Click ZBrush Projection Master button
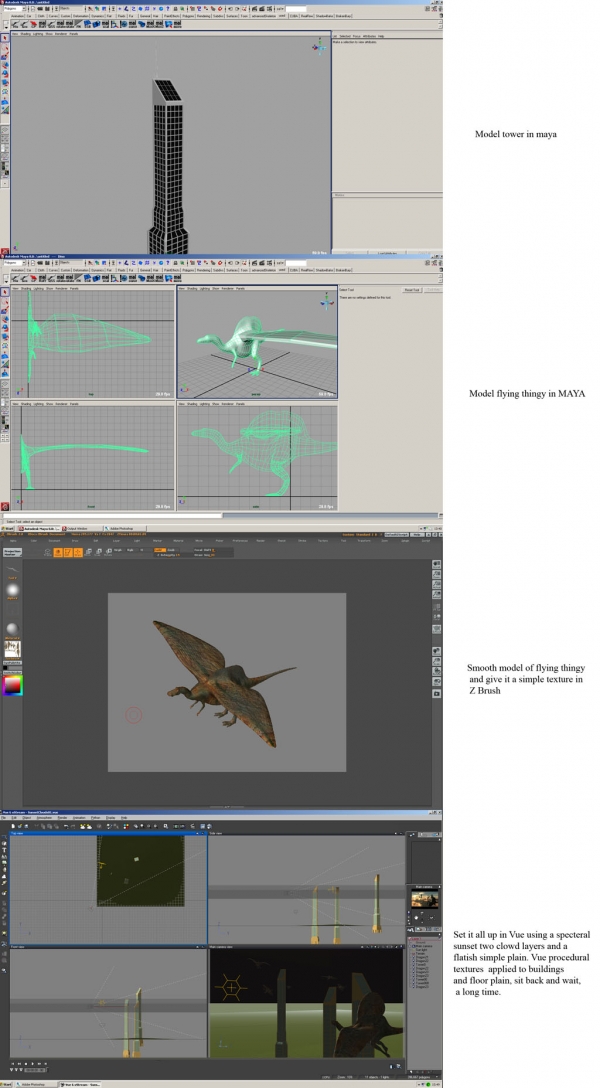Image resolution: width=600 pixels, height=1088 pixels. point(12,552)
